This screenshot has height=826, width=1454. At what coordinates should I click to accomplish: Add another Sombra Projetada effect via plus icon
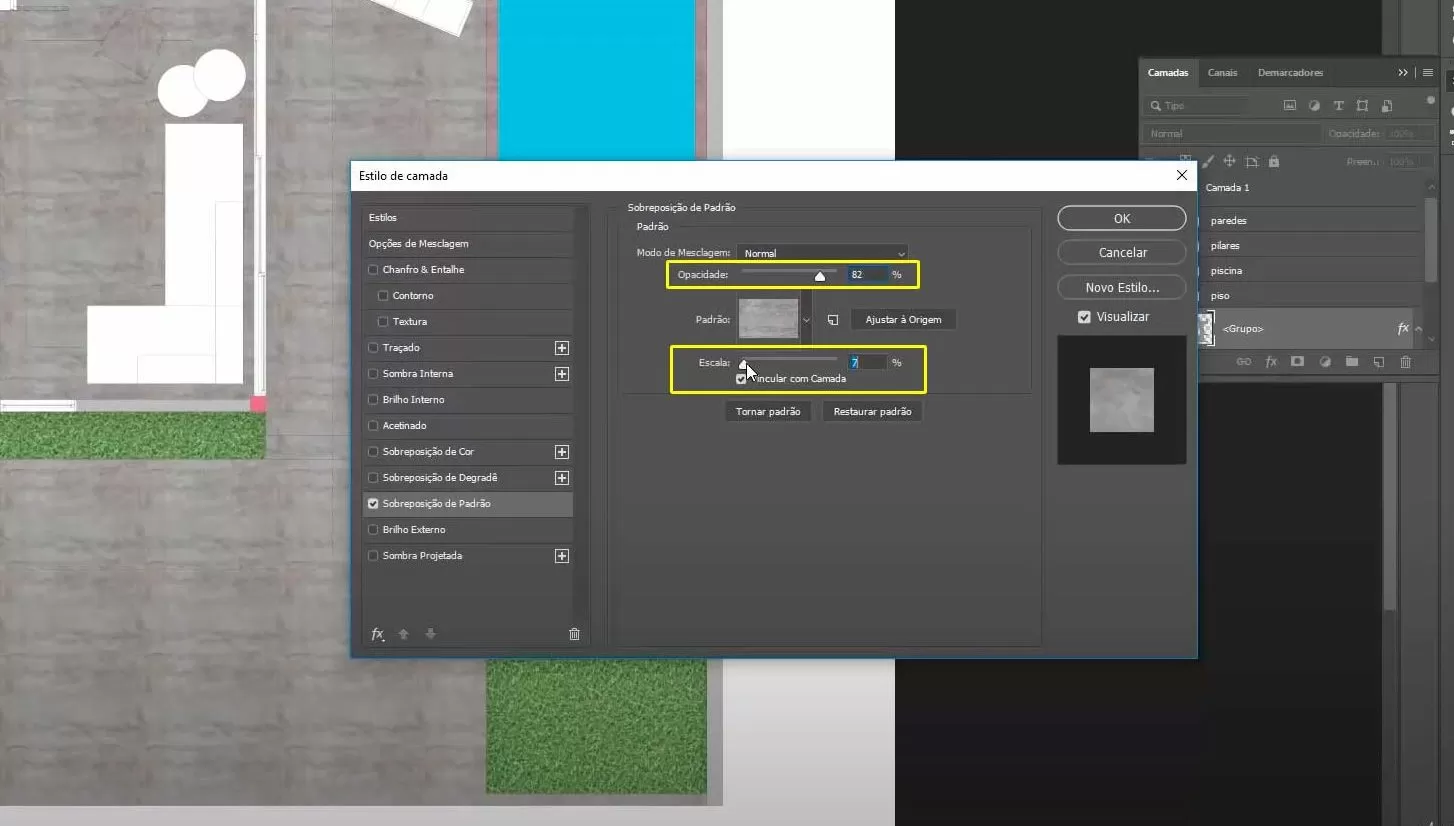tap(561, 556)
